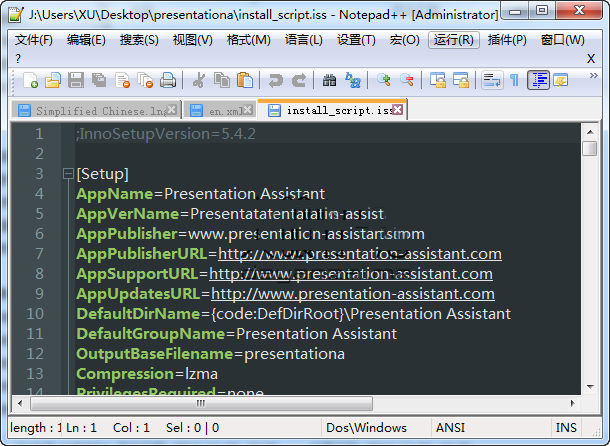Open the 搜索(S) menu
Screen dimensions: 610x446
[139, 40]
